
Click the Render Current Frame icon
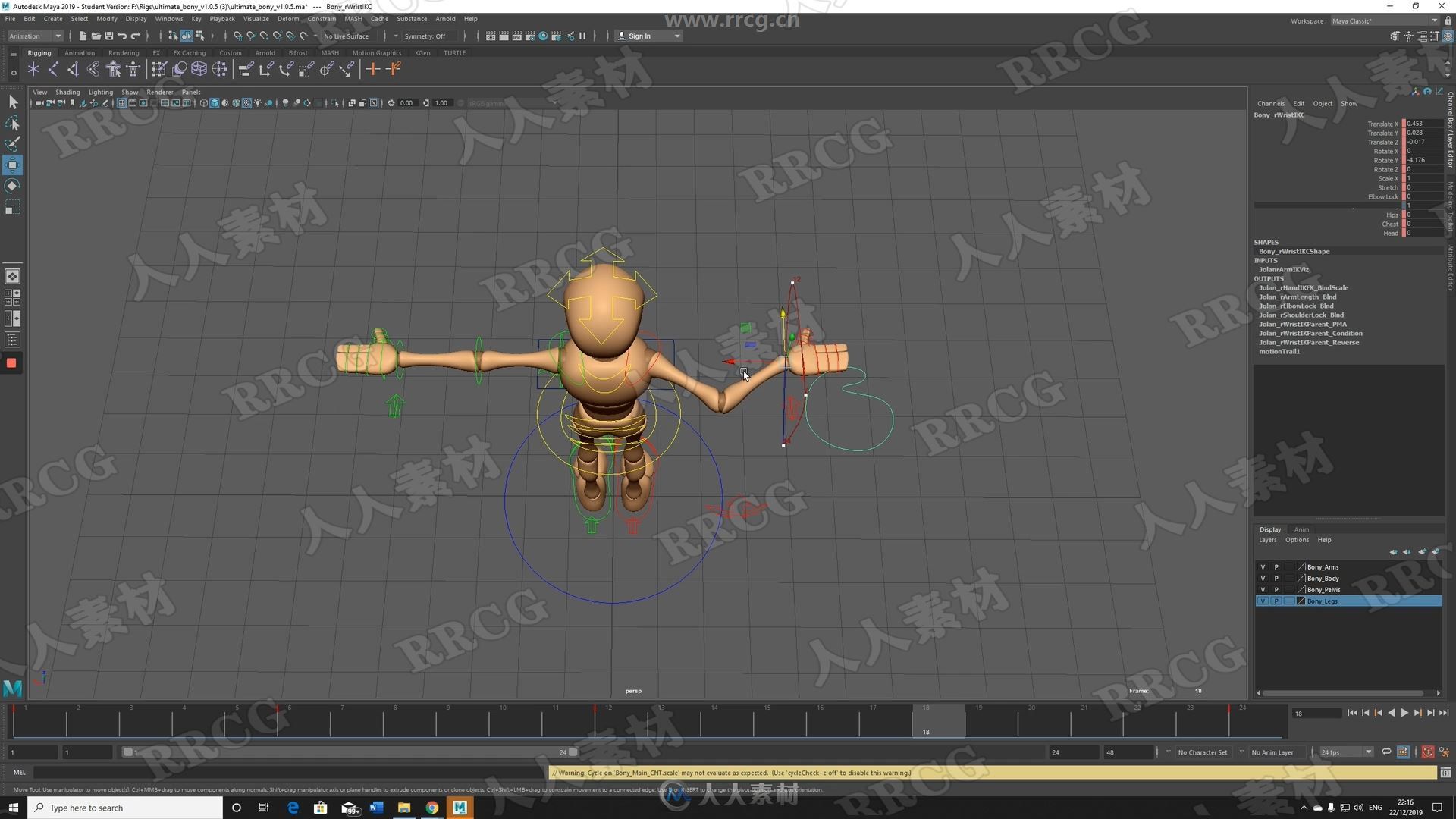(x=504, y=36)
